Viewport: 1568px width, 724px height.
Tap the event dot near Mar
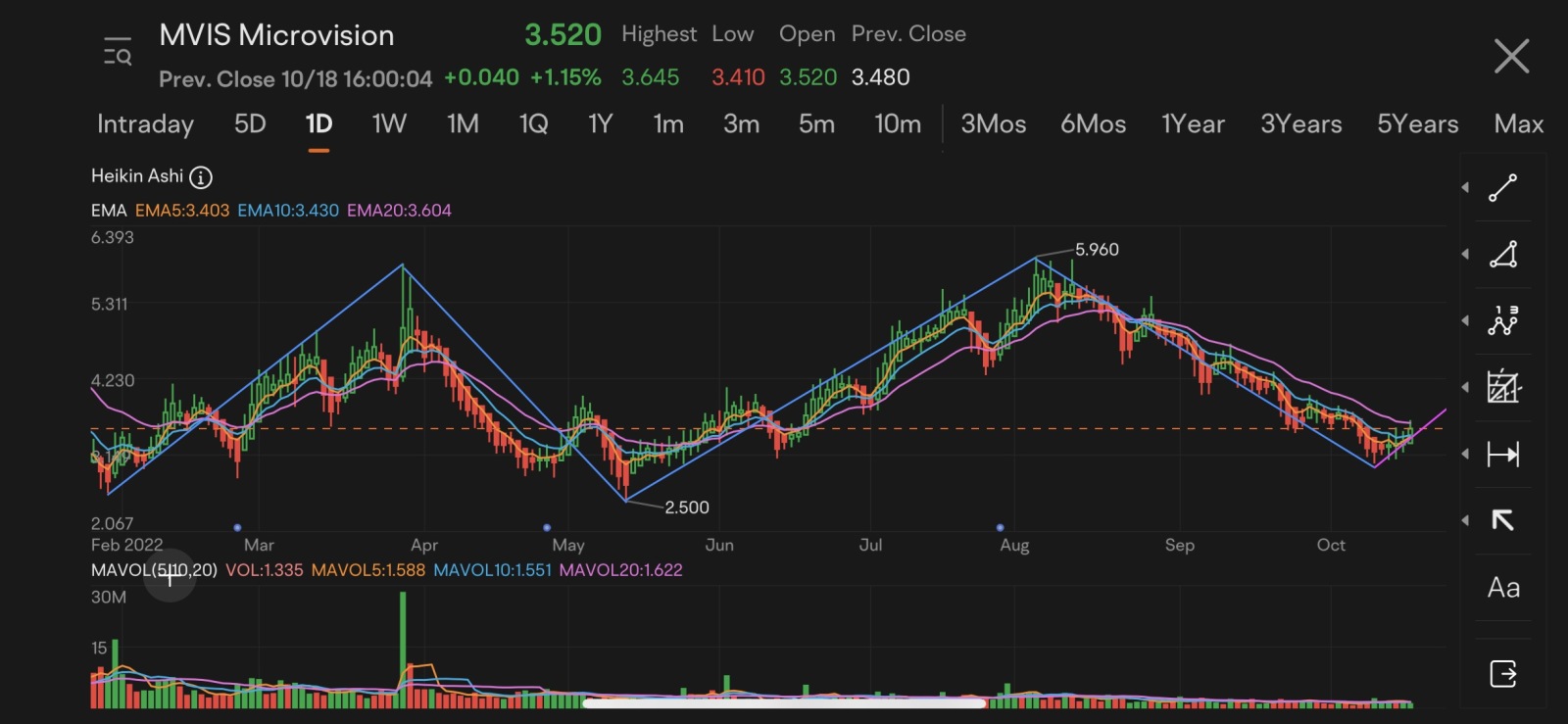click(x=237, y=527)
